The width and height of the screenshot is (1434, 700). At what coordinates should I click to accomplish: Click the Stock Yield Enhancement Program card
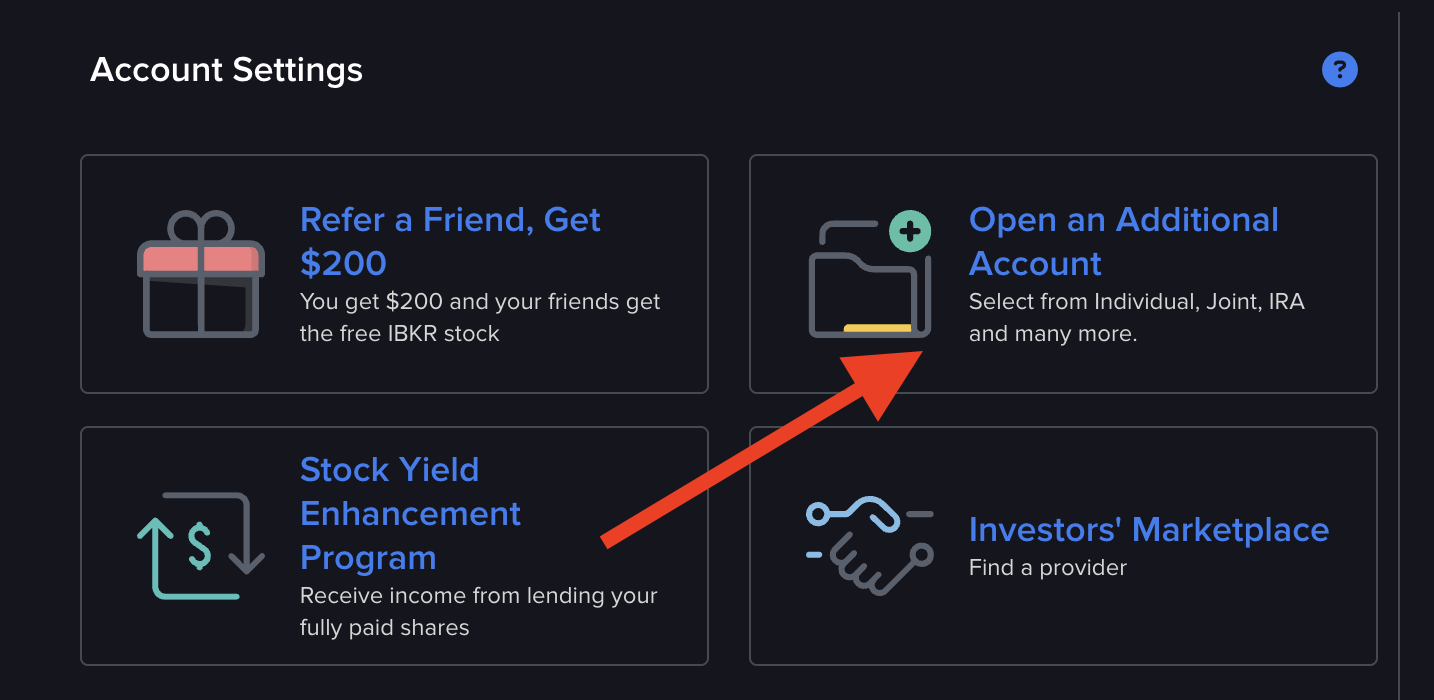(394, 545)
